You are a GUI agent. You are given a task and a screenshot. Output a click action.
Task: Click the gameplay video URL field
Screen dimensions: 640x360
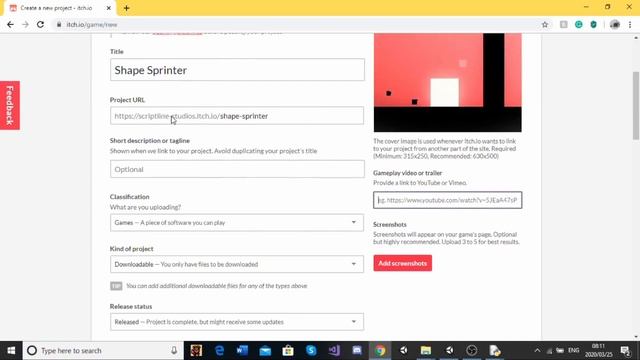[447, 200]
